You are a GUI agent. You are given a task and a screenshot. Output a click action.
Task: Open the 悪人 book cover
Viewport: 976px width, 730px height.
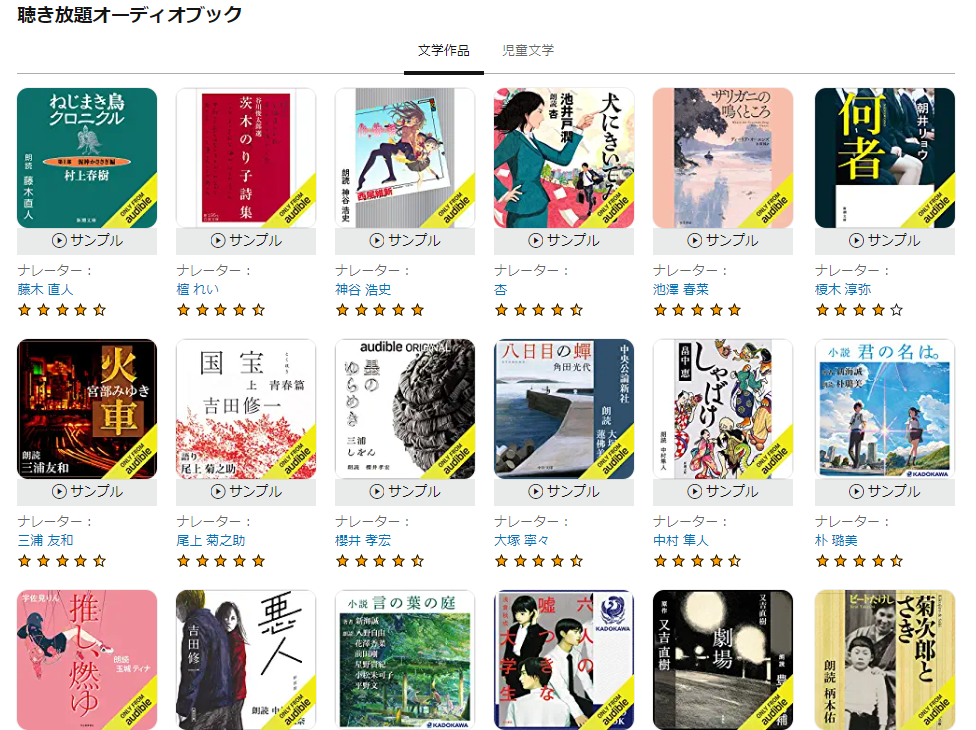point(246,660)
